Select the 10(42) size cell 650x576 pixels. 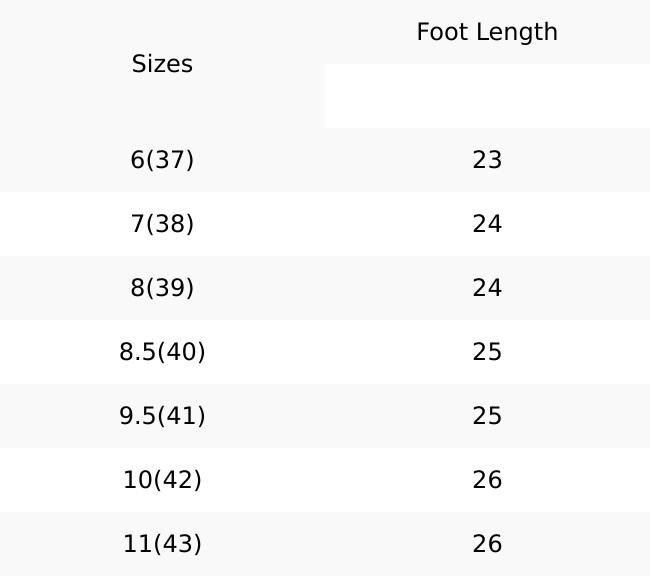[x=162, y=480]
